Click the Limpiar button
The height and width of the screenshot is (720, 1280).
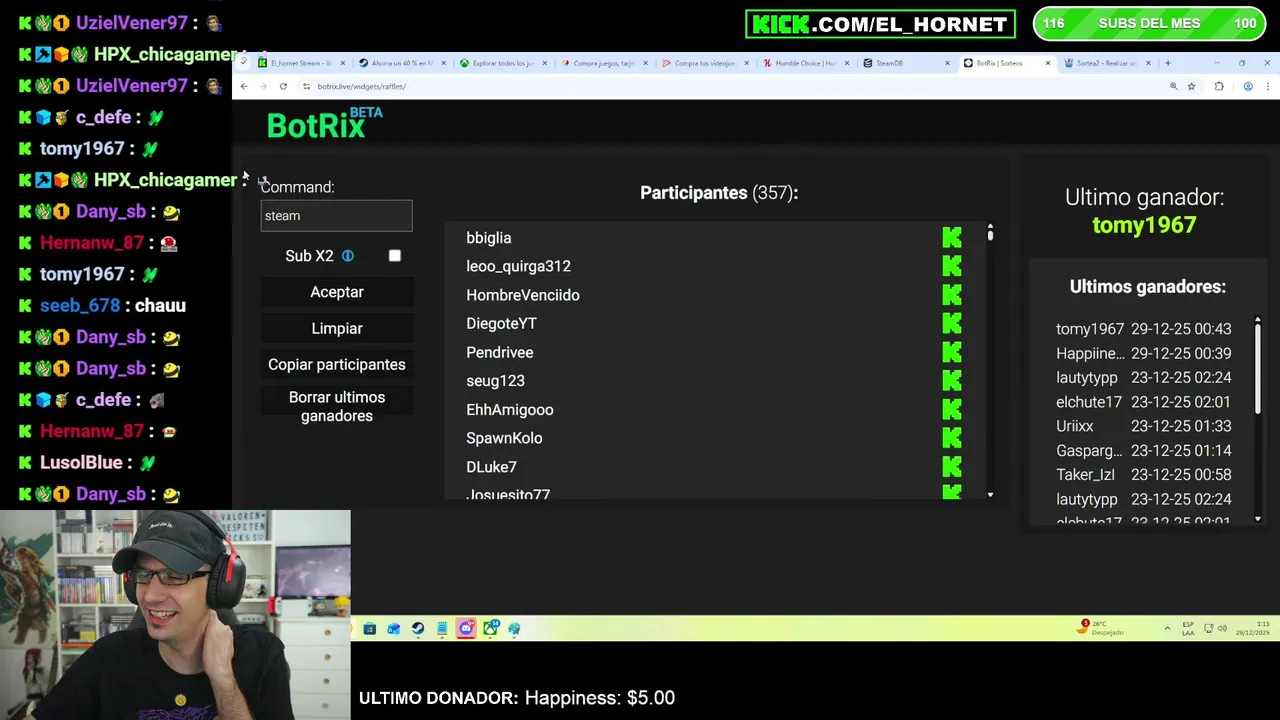point(337,328)
